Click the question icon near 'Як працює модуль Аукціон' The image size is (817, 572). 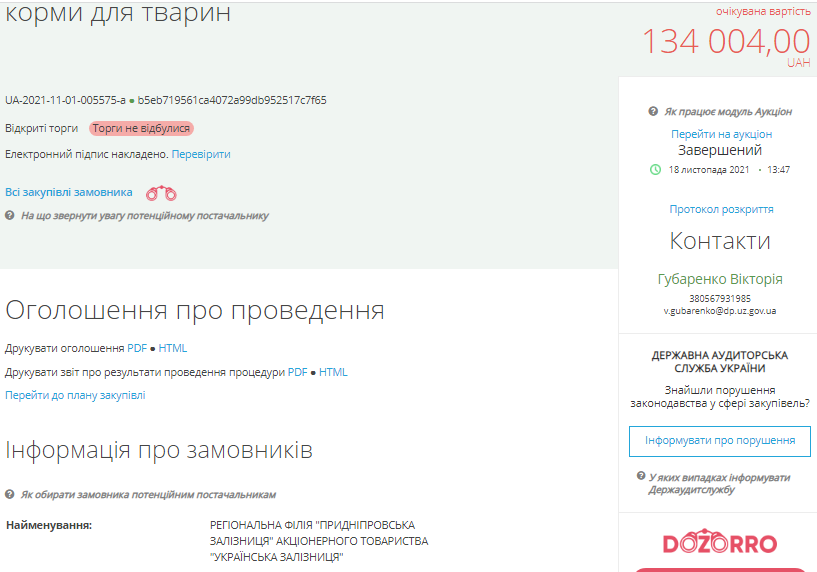pos(653,112)
